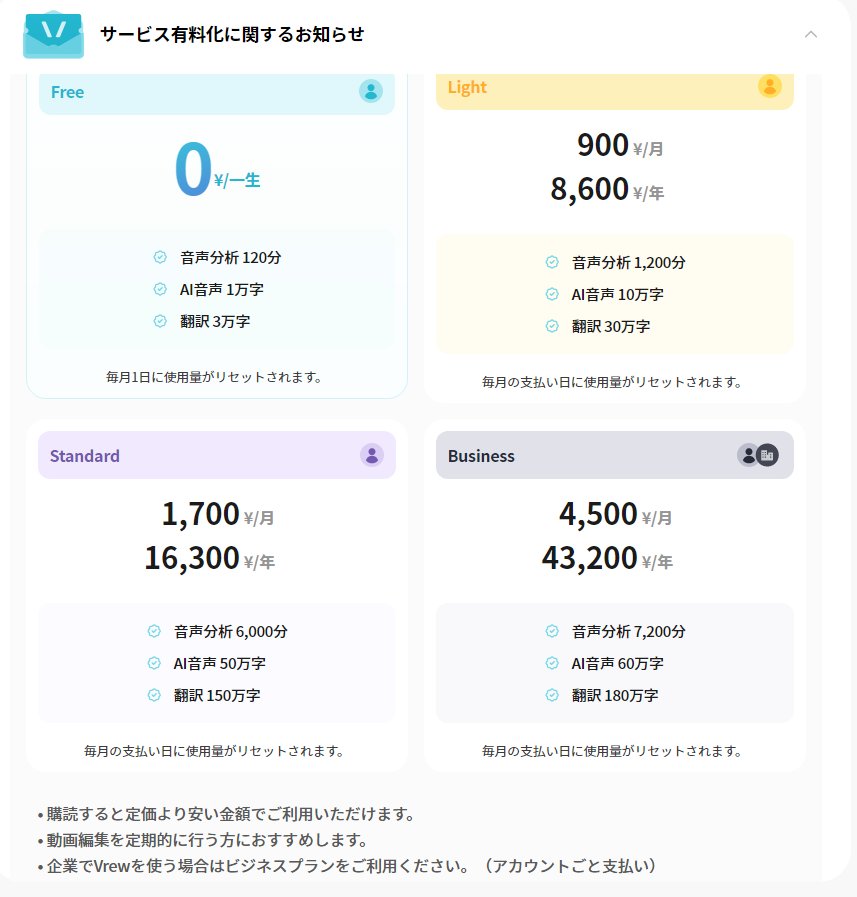Collapse the announcement with the top-right chevron

pos(811,34)
